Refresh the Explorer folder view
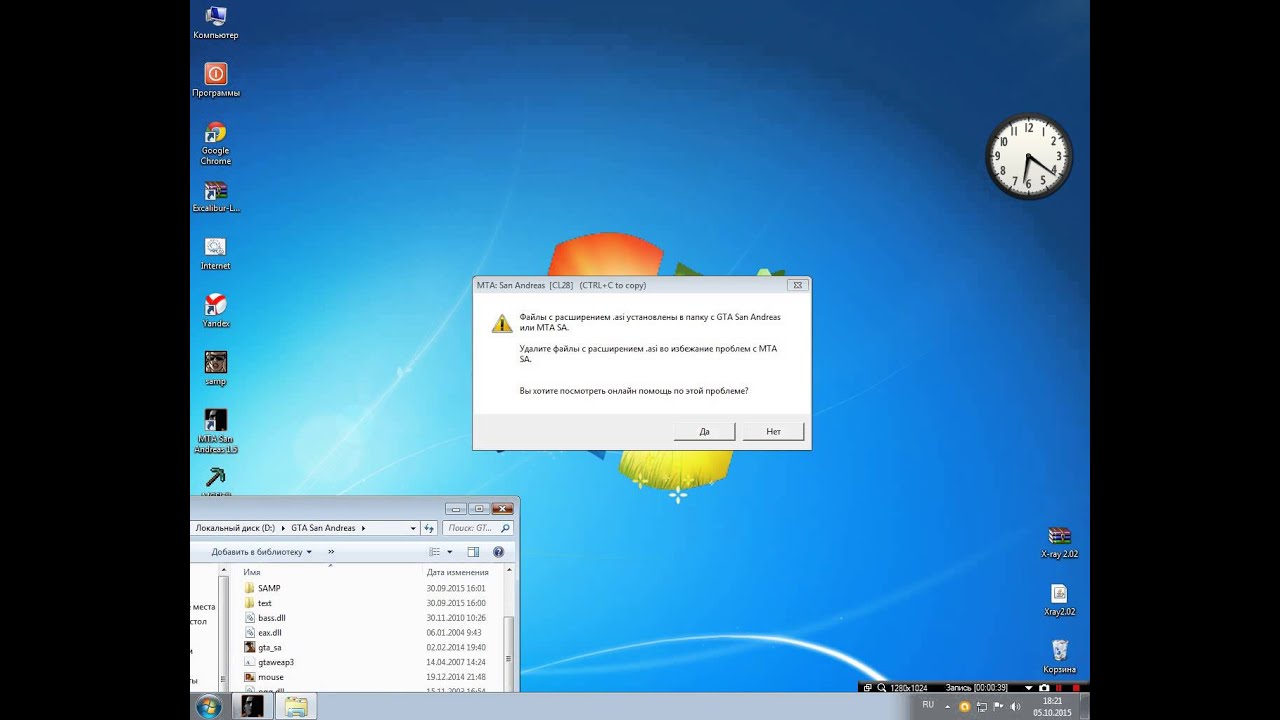This screenshot has width=1280, height=720. pyautogui.click(x=430, y=528)
